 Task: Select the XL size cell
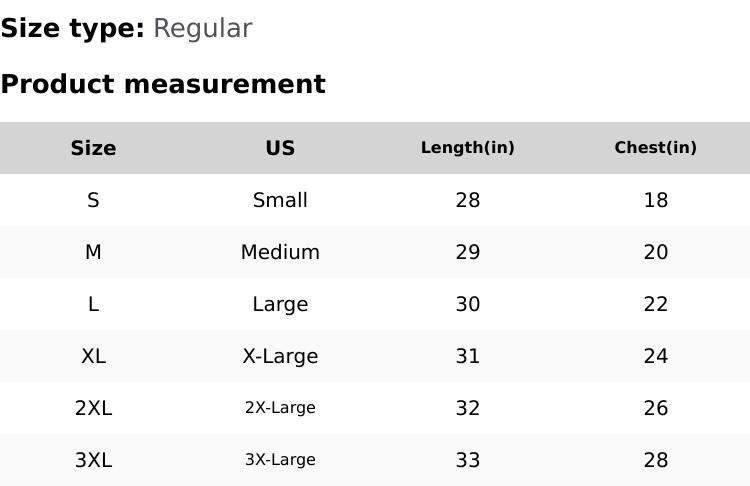pos(93,356)
